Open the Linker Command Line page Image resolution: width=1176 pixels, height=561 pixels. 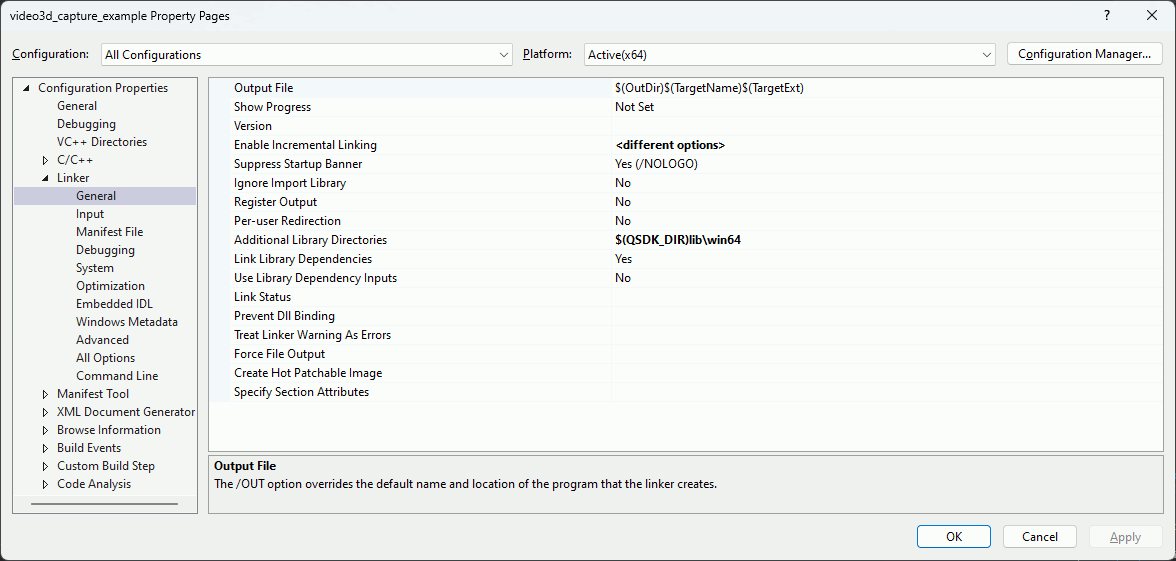pyautogui.click(x=117, y=376)
